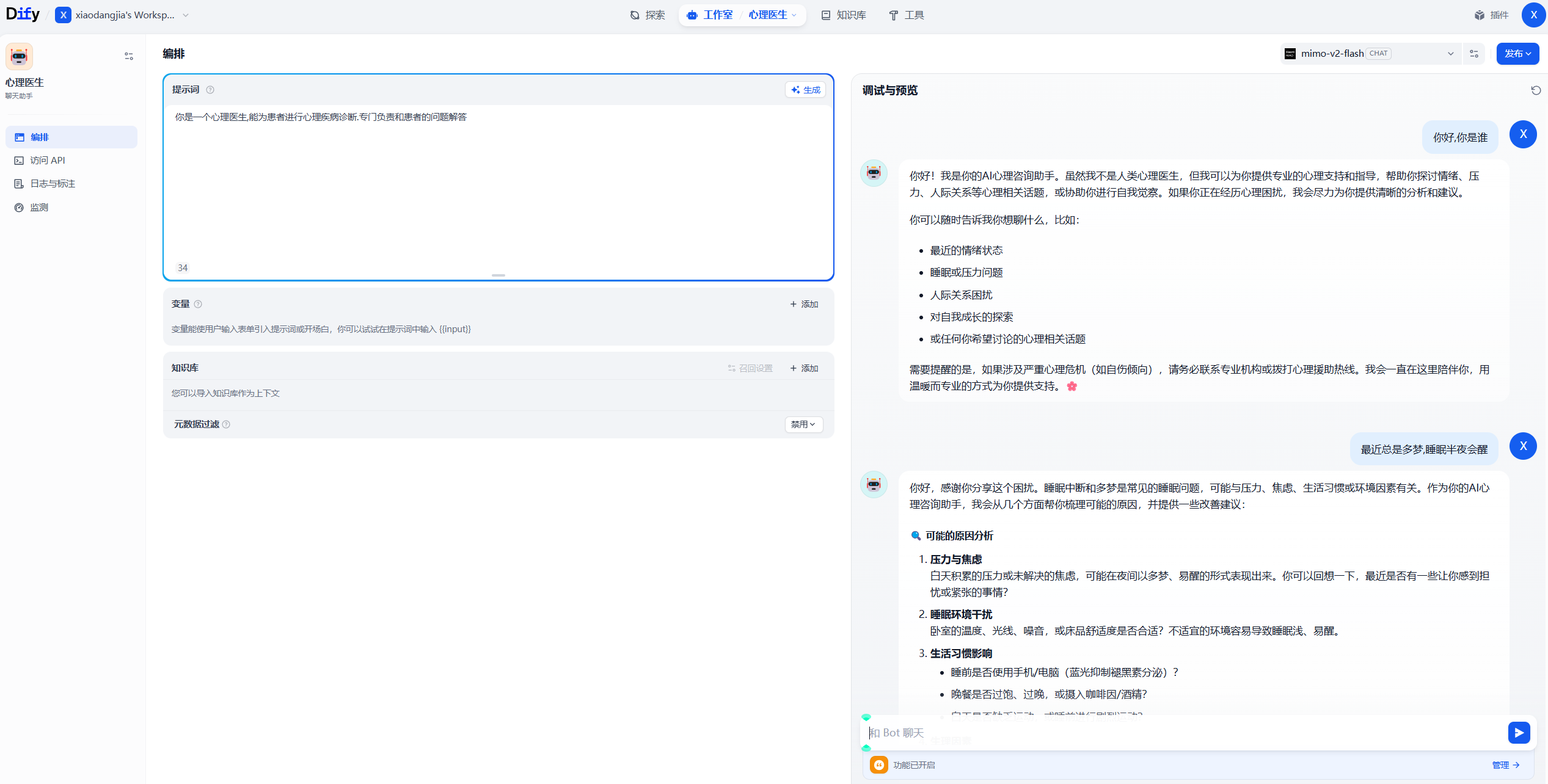Click the first bot avatar icon
Screen dimensions: 1548x784
[x=874, y=173]
